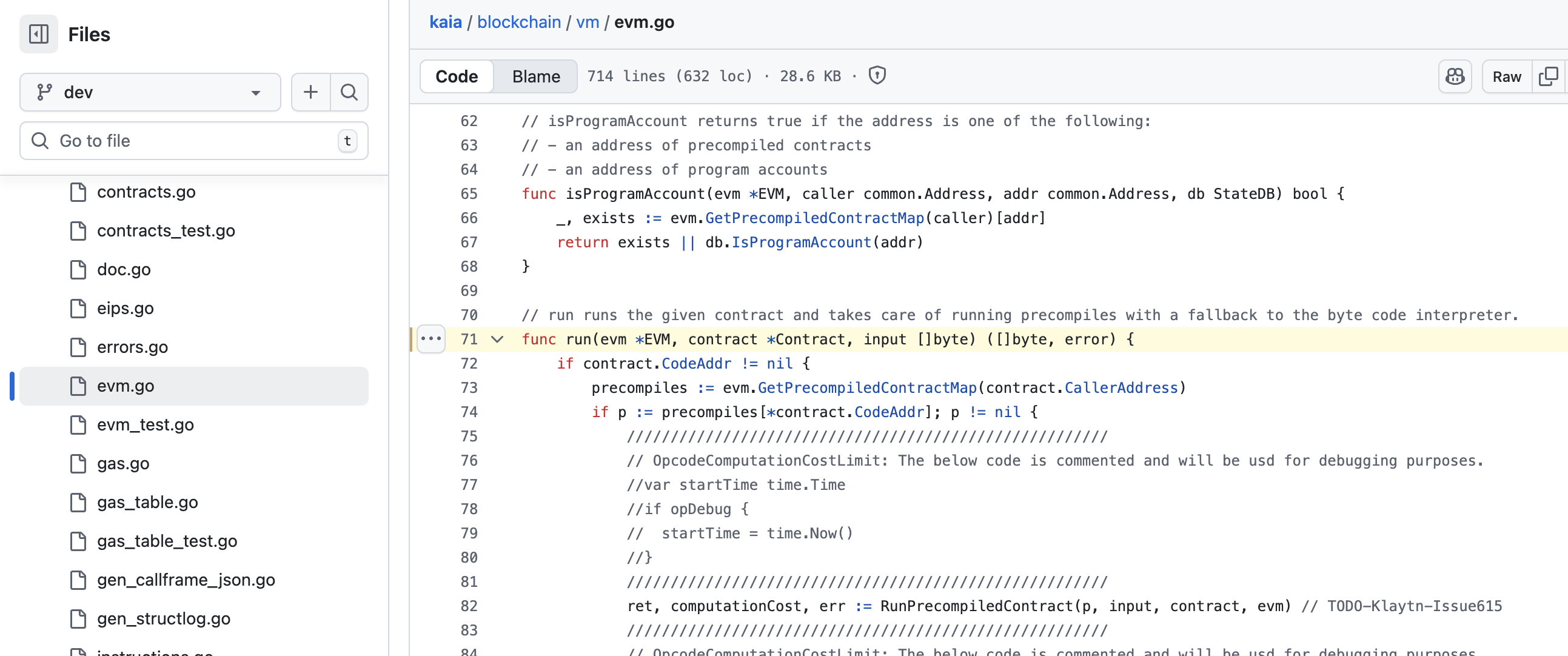Open the Copilot icon button

1454,76
